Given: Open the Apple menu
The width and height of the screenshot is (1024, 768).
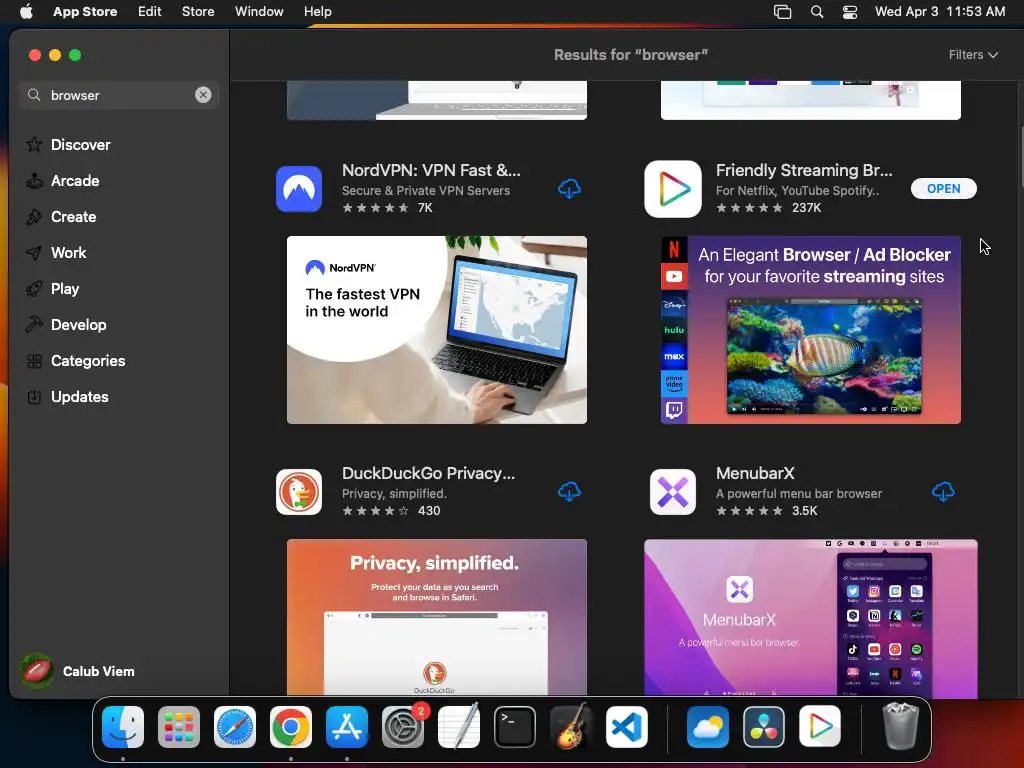Looking at the screenshot, I should pyautogui.click(x=26, y=11).
